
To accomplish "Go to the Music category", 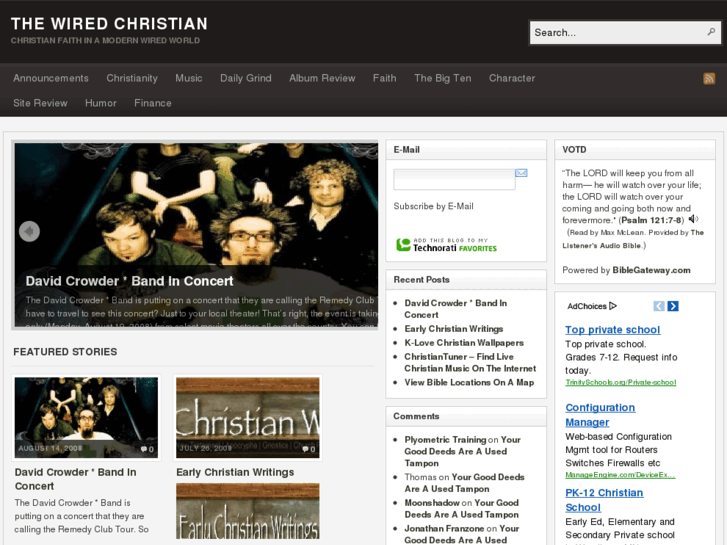I will [x=189, y=78].
